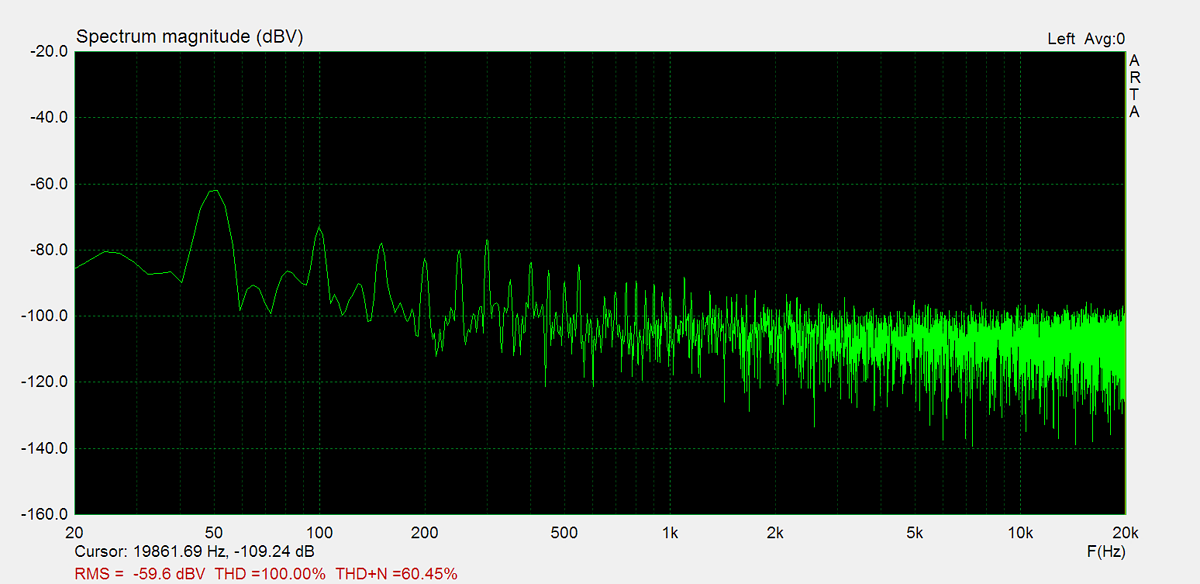Click the 300 Hz harmonic peak

(x=487, y=241)
